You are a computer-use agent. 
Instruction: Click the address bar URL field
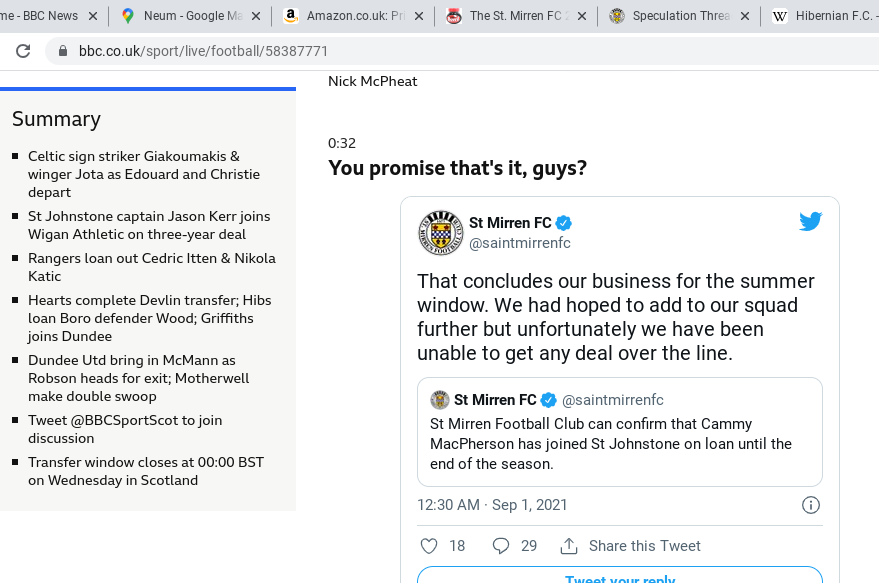tap(462, 51)
